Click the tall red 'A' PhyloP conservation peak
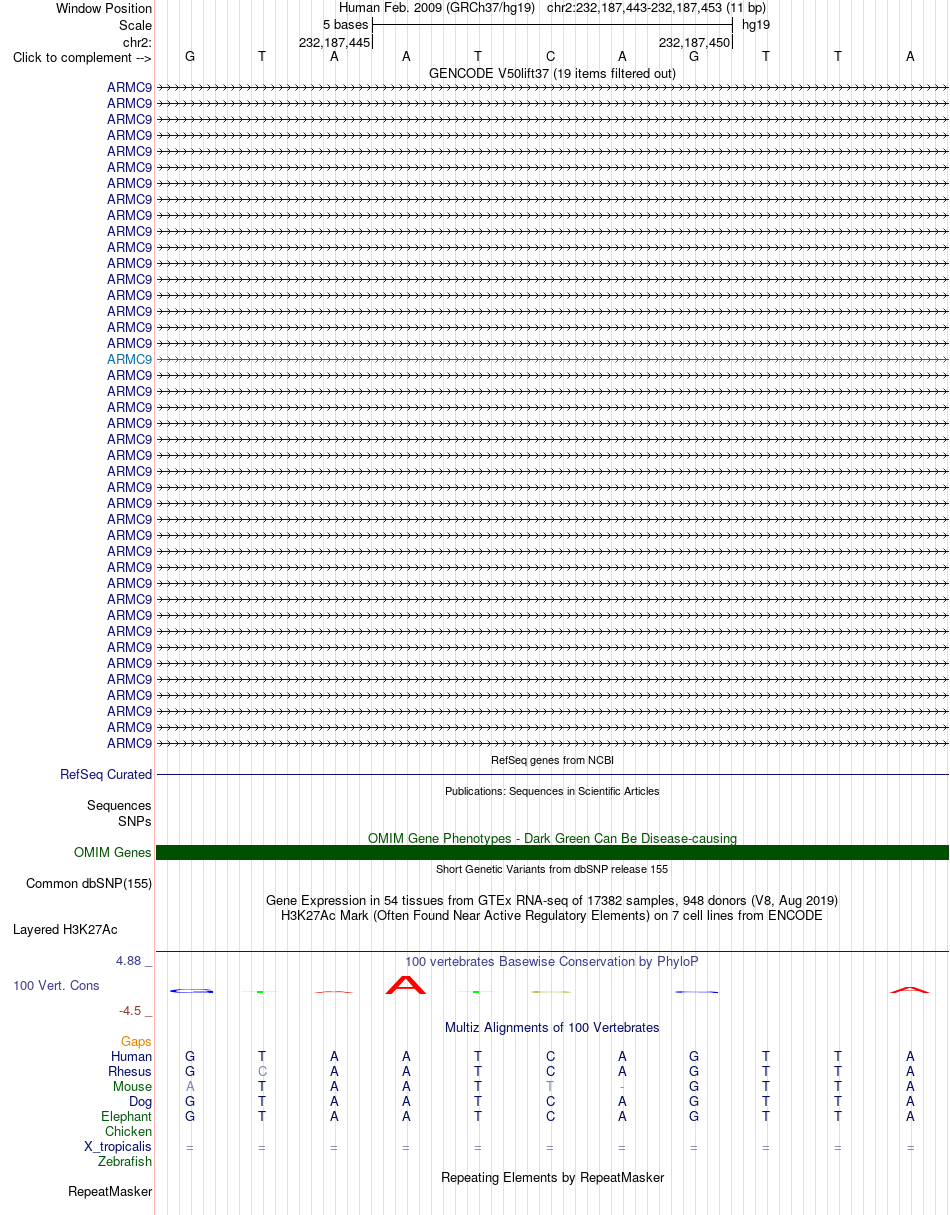 (x=406, y=985)
